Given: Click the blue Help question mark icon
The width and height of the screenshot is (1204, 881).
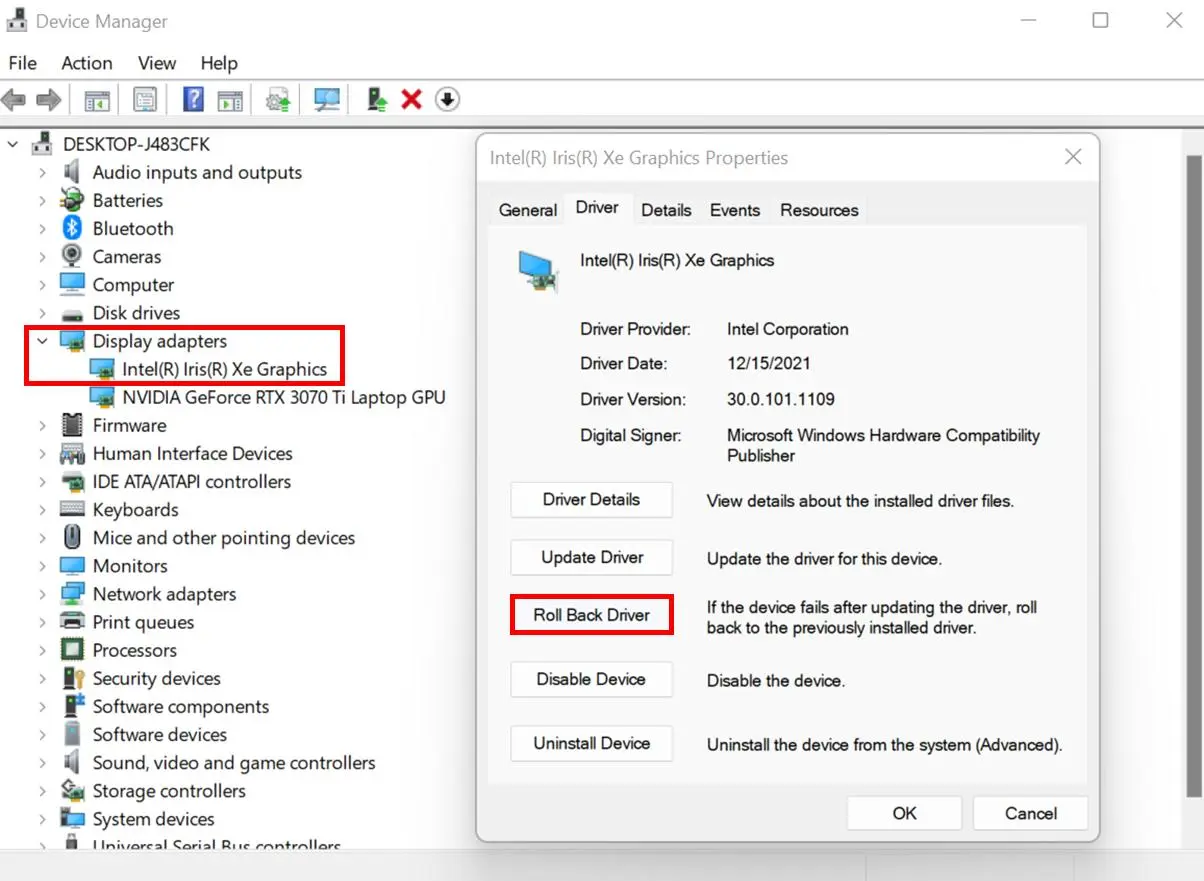Looking at the screenshot, I should pos(194,100).
